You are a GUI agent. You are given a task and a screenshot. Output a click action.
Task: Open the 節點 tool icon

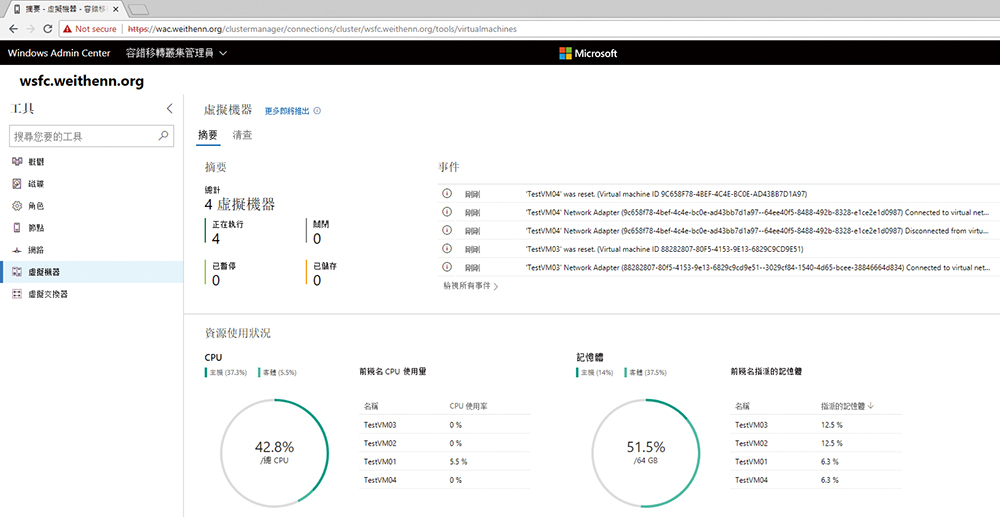(17, 228)
